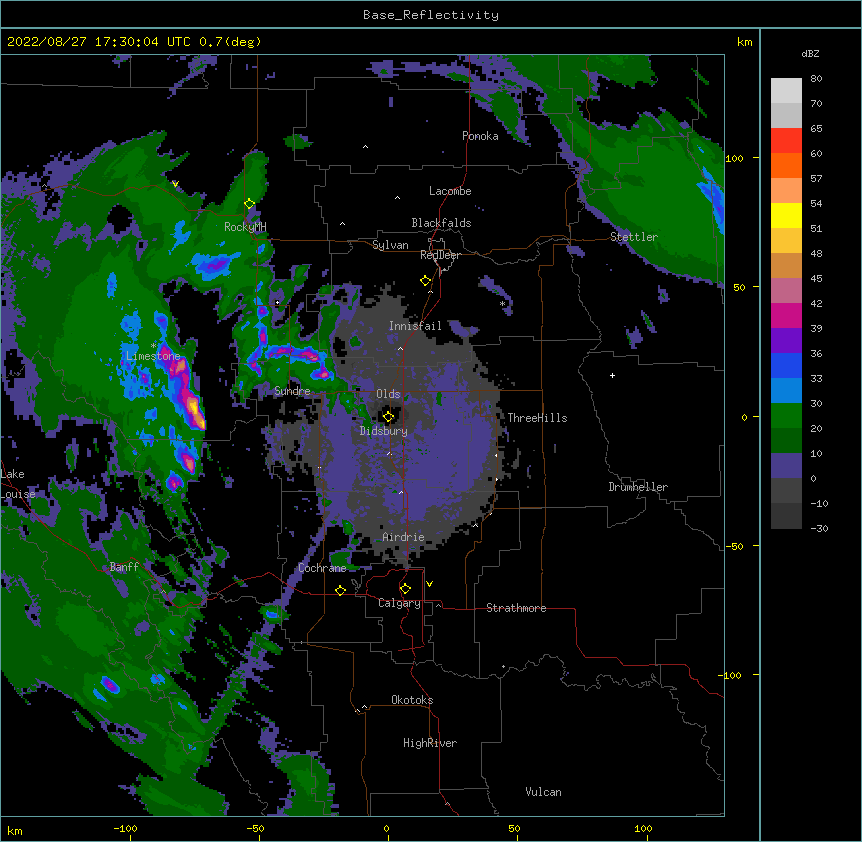Click the Sundre city label
The width and height of the screenshot is (862, 842).
292,391
